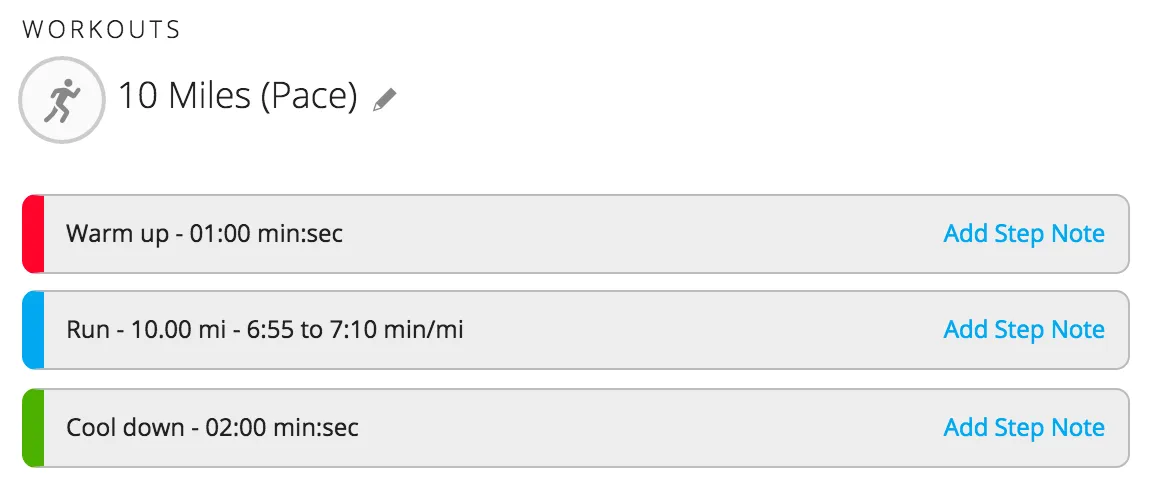
Task: Select the green Cool down color bar
Action: [x=33, y=428]
